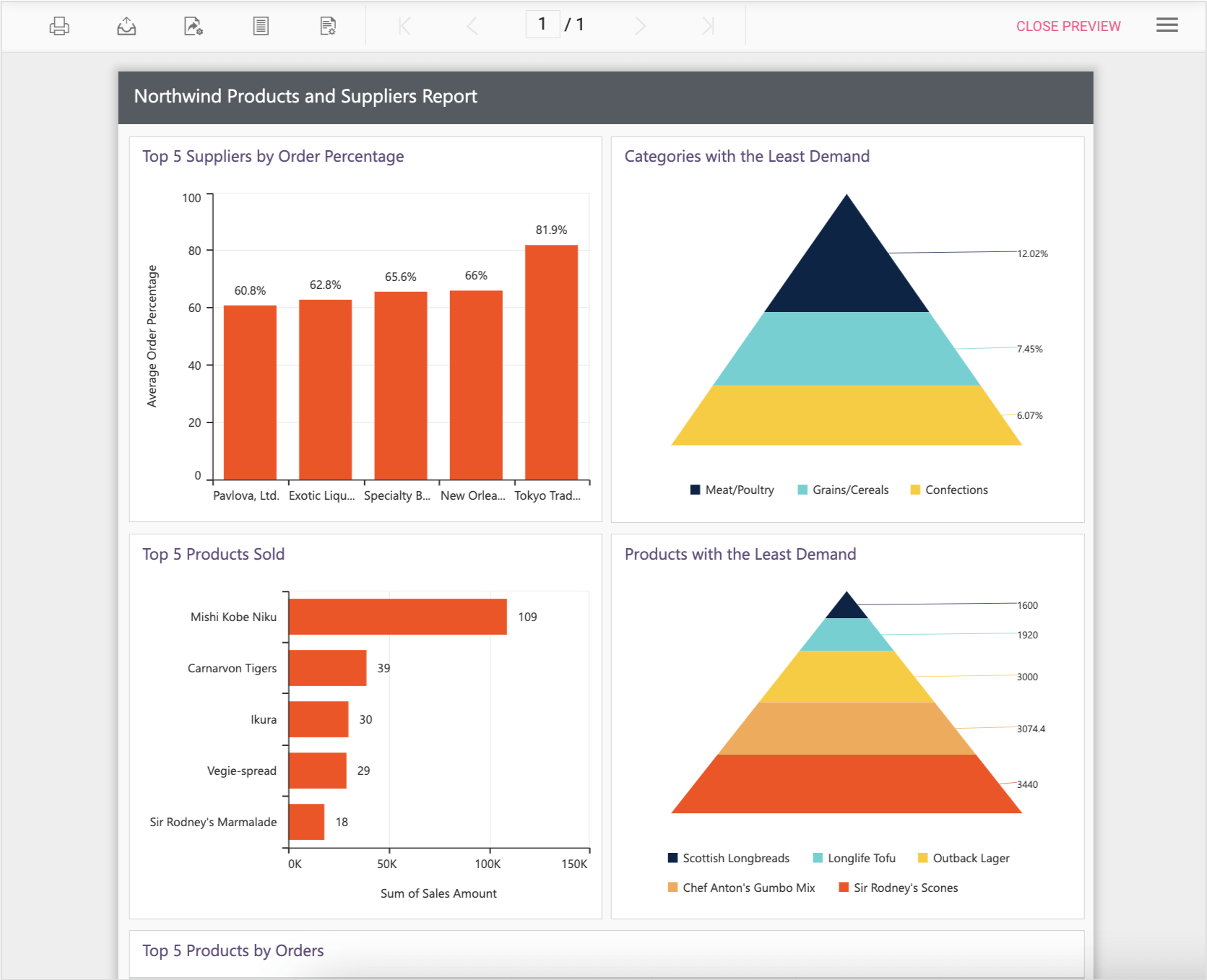
Task: Open the hamburger menu
Action: (1167, 25)
